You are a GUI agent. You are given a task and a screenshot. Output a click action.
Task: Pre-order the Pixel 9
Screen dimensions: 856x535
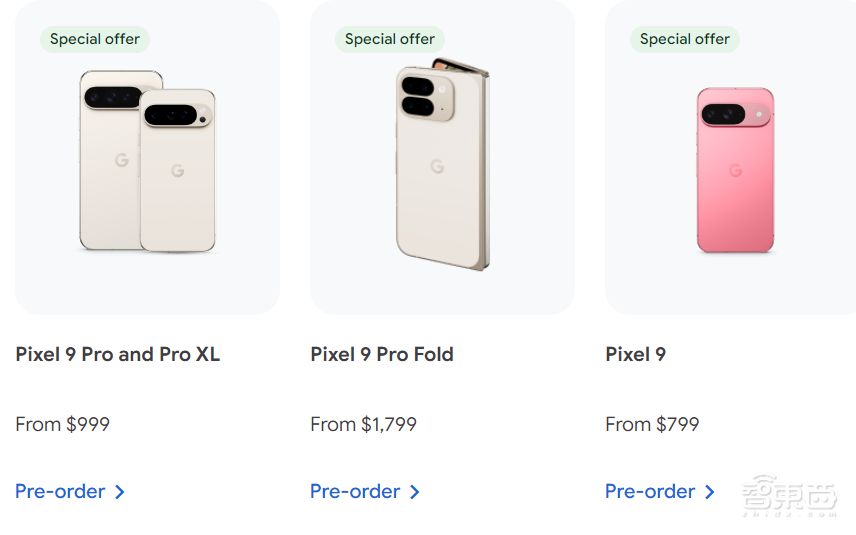pos(650,491)
